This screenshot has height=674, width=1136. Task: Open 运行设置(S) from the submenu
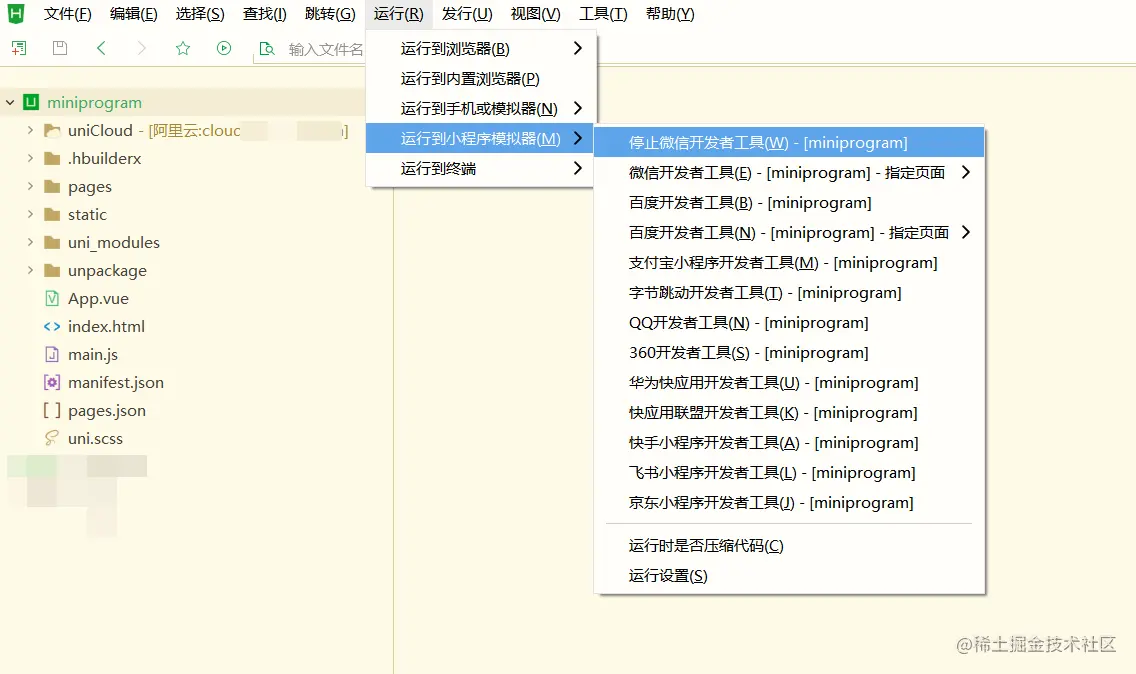tap(789, 576)
